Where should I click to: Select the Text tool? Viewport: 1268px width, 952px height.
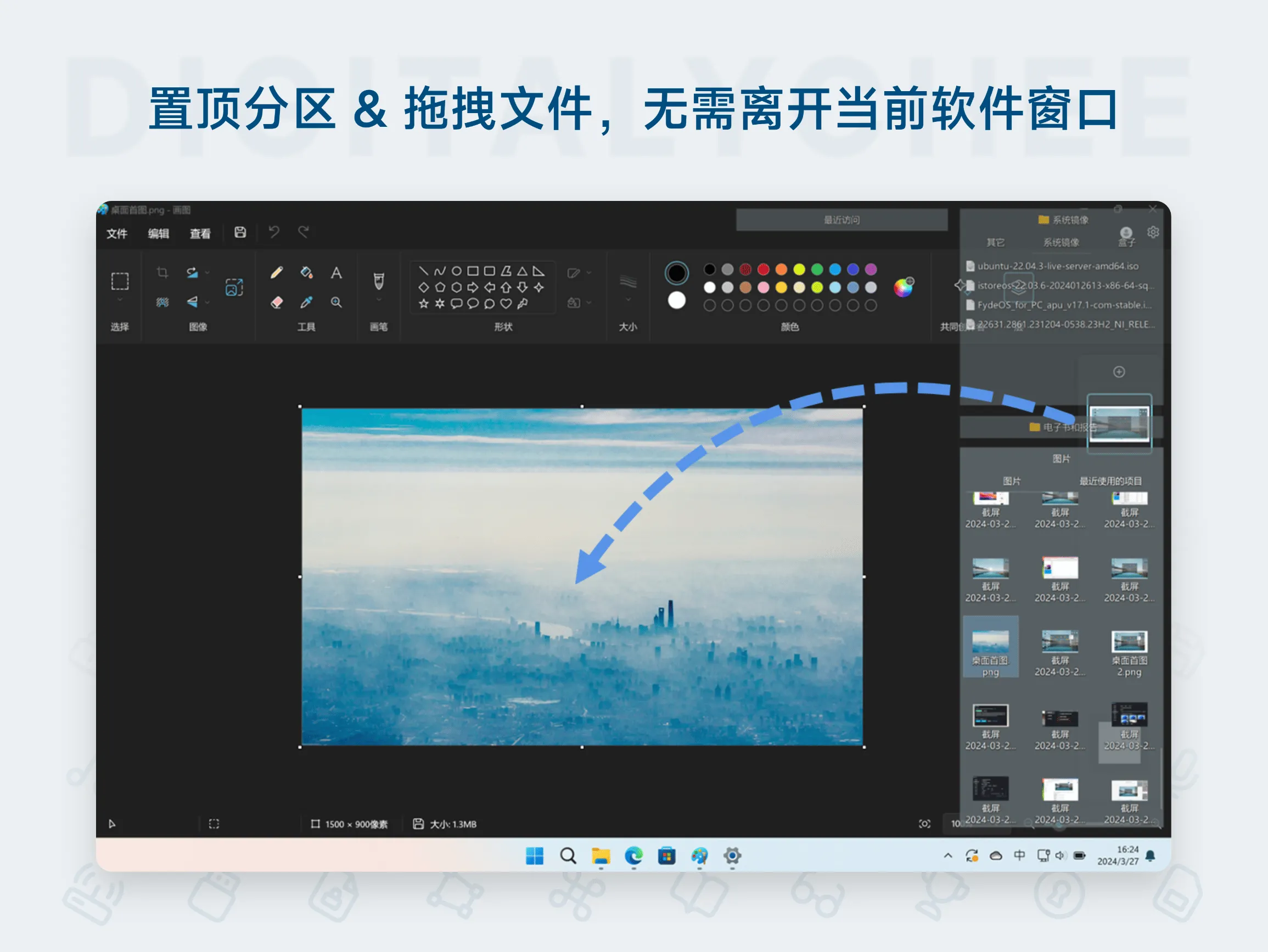click(336, 272)
